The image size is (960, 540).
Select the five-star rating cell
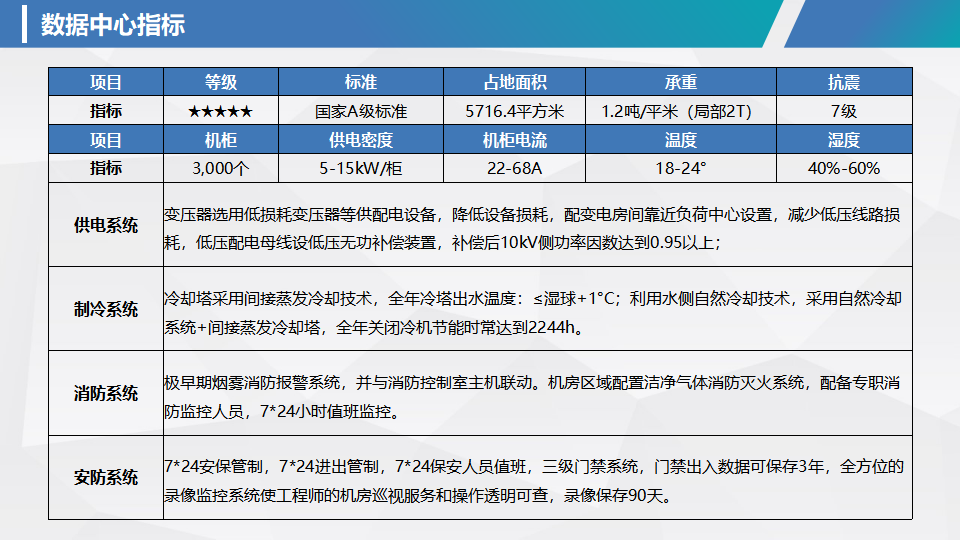pos(220,111)
